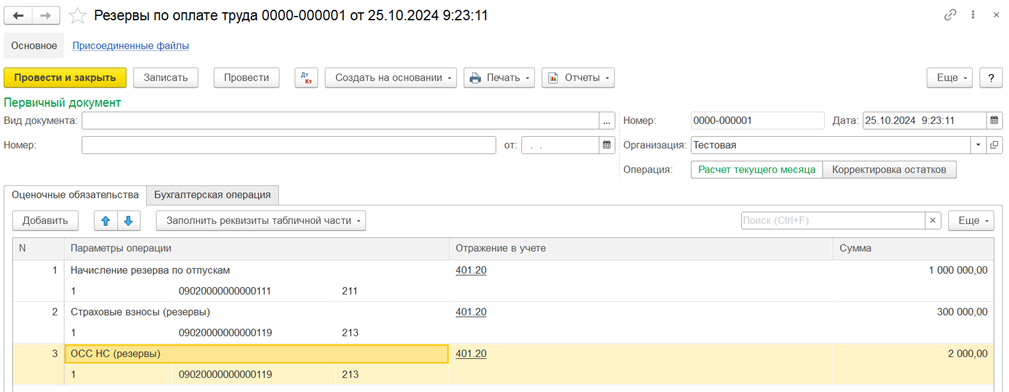This screenshot has height=392, width=1009.
Task: Open calendar for the Дата field
Action: (x=994, y=120)
